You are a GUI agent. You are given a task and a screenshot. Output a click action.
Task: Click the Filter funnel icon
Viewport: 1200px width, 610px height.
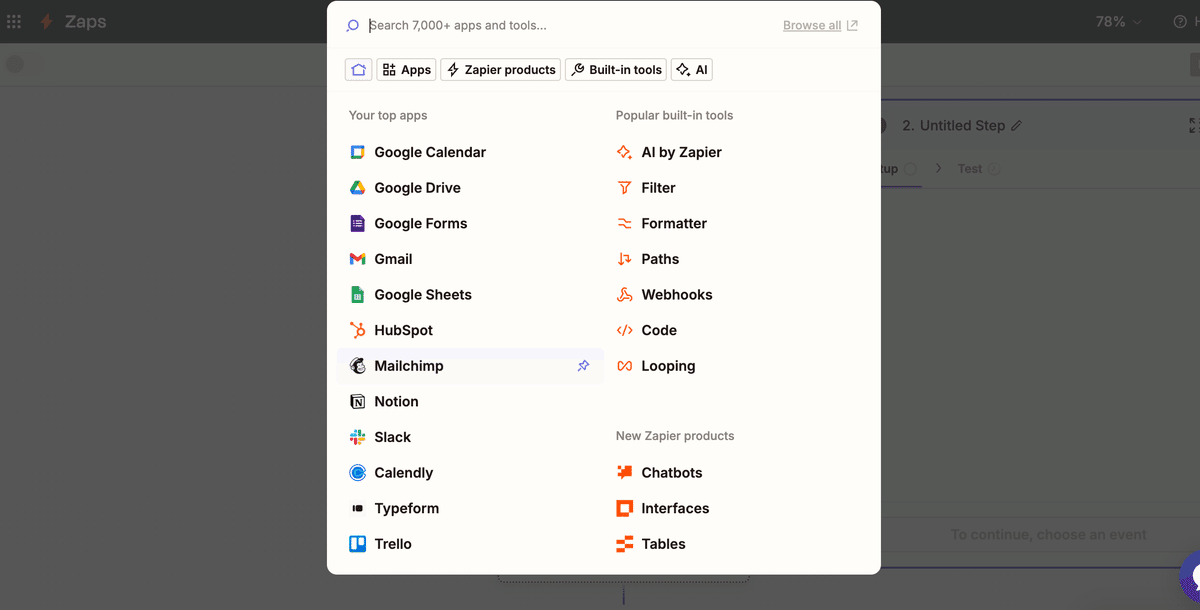click(624, 188)
